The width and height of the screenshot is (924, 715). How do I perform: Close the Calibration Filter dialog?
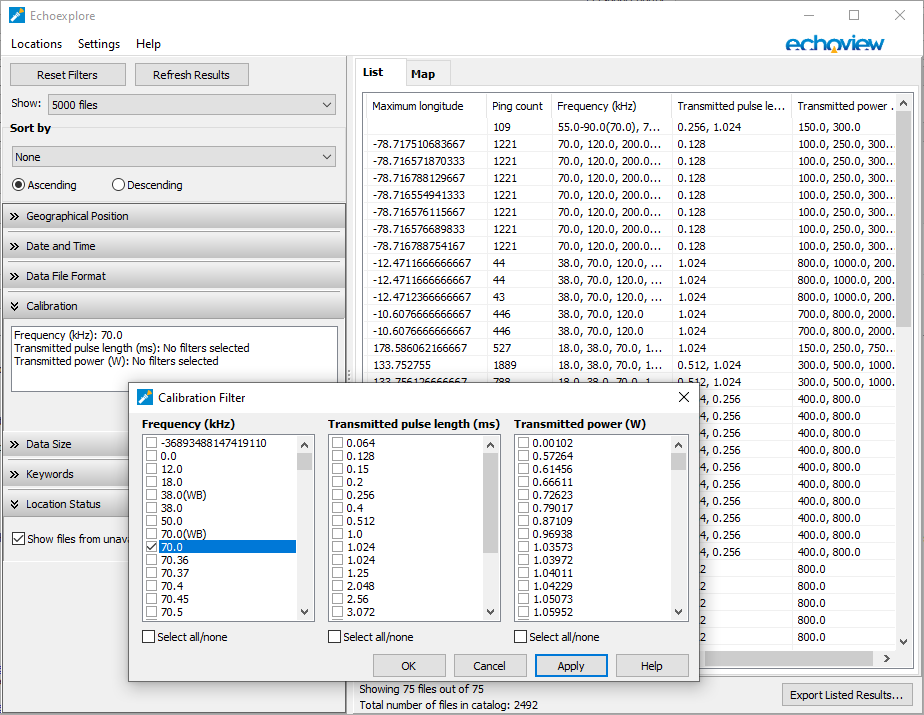click(x=684, y=397)
